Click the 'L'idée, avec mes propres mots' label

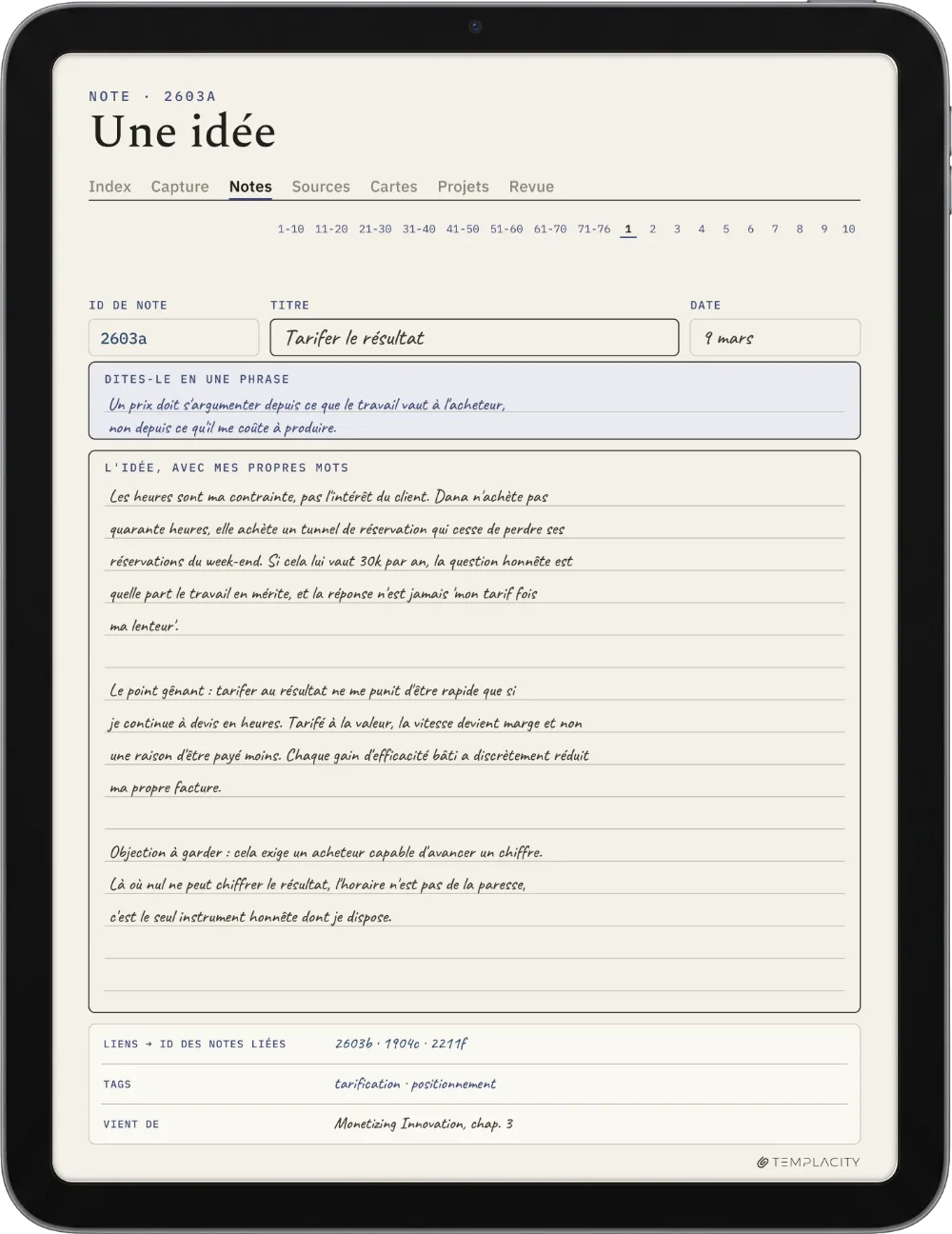[x=227, y=468]
